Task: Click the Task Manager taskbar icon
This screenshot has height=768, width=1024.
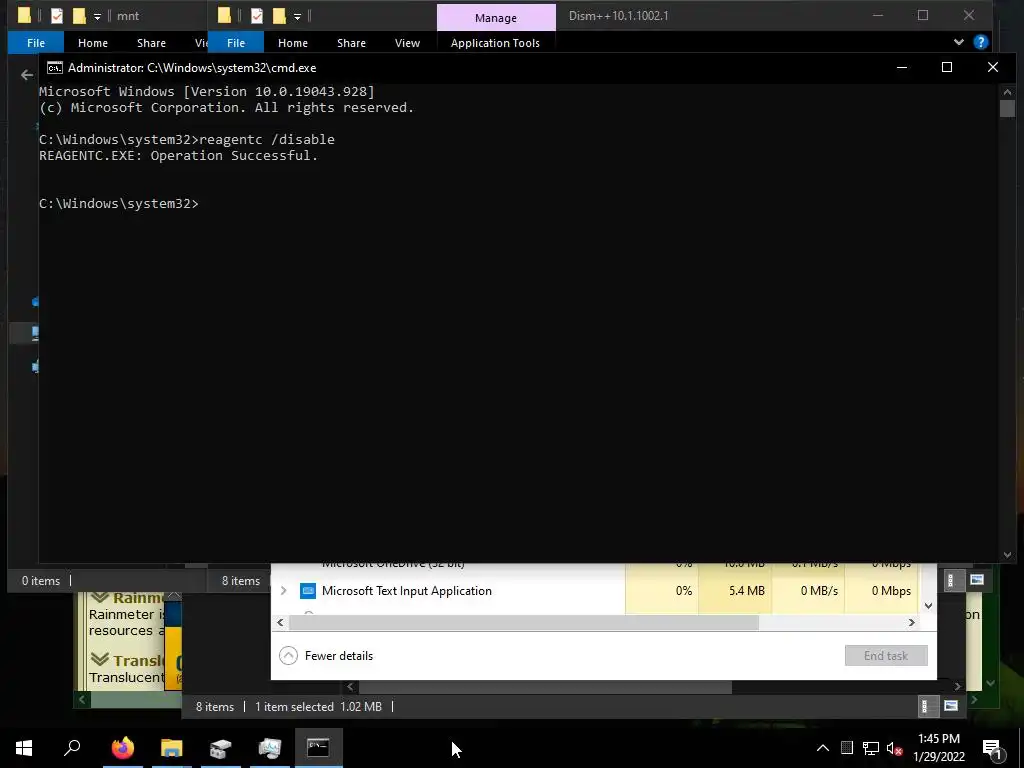Action: click(270, 748)
